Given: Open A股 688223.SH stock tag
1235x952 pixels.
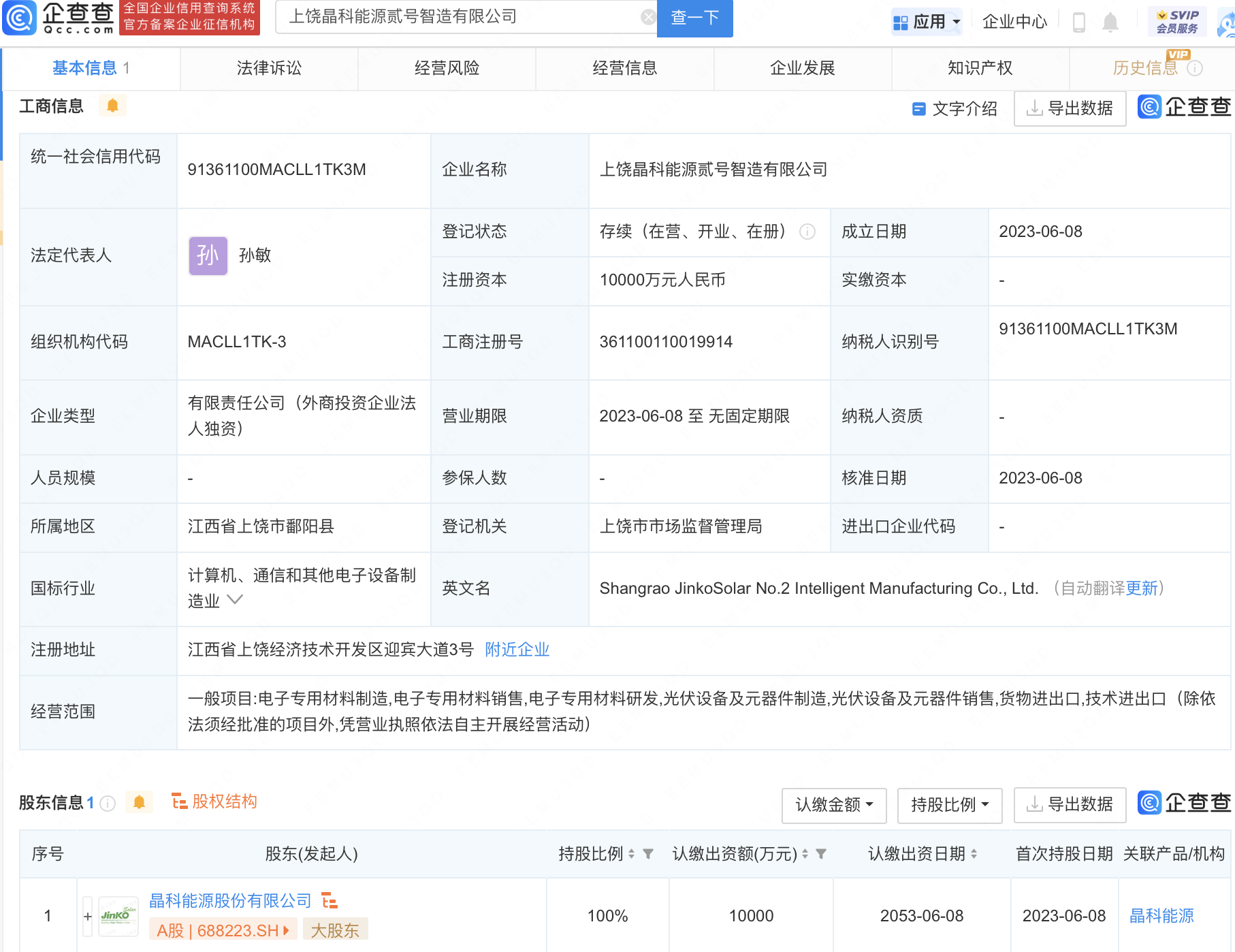Looking at the screenshot, I should click(223, 930).
